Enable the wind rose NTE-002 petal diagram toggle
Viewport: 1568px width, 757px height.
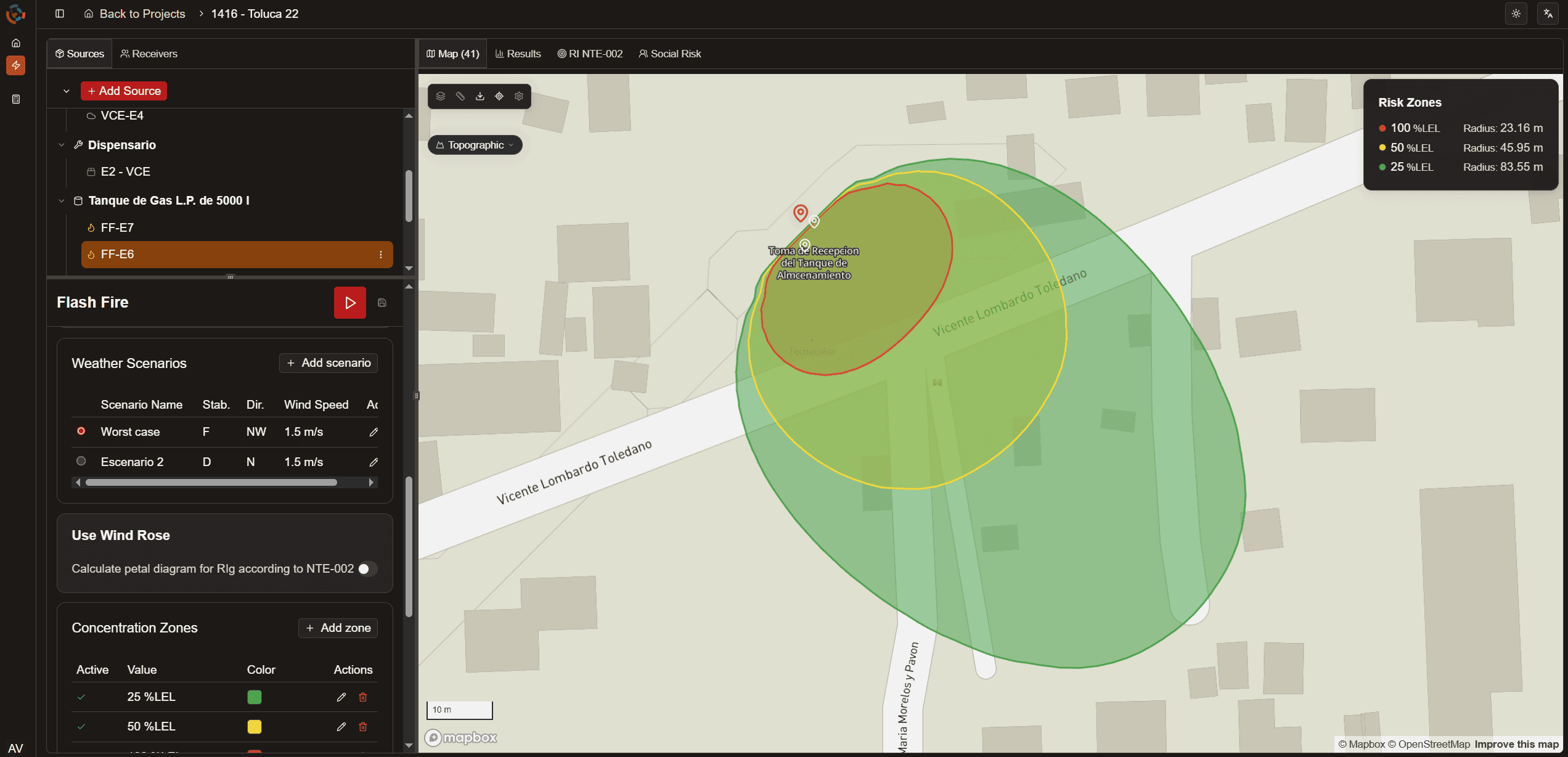pyautogui.click(x=368, y=568)
